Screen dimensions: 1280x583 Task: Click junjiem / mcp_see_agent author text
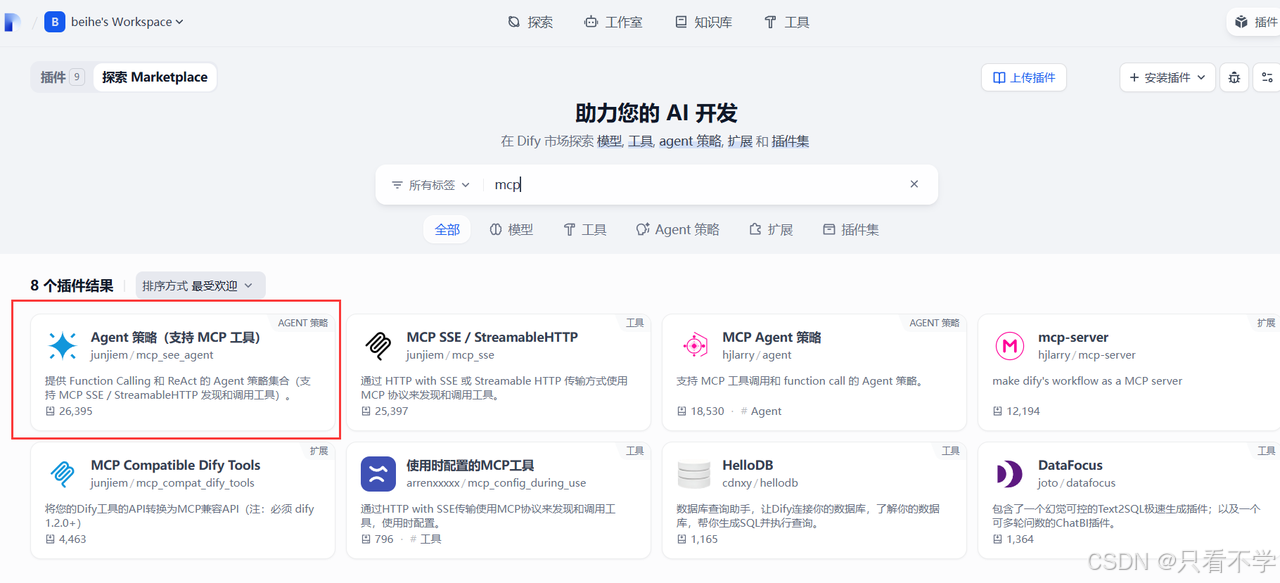click(152, 355)
